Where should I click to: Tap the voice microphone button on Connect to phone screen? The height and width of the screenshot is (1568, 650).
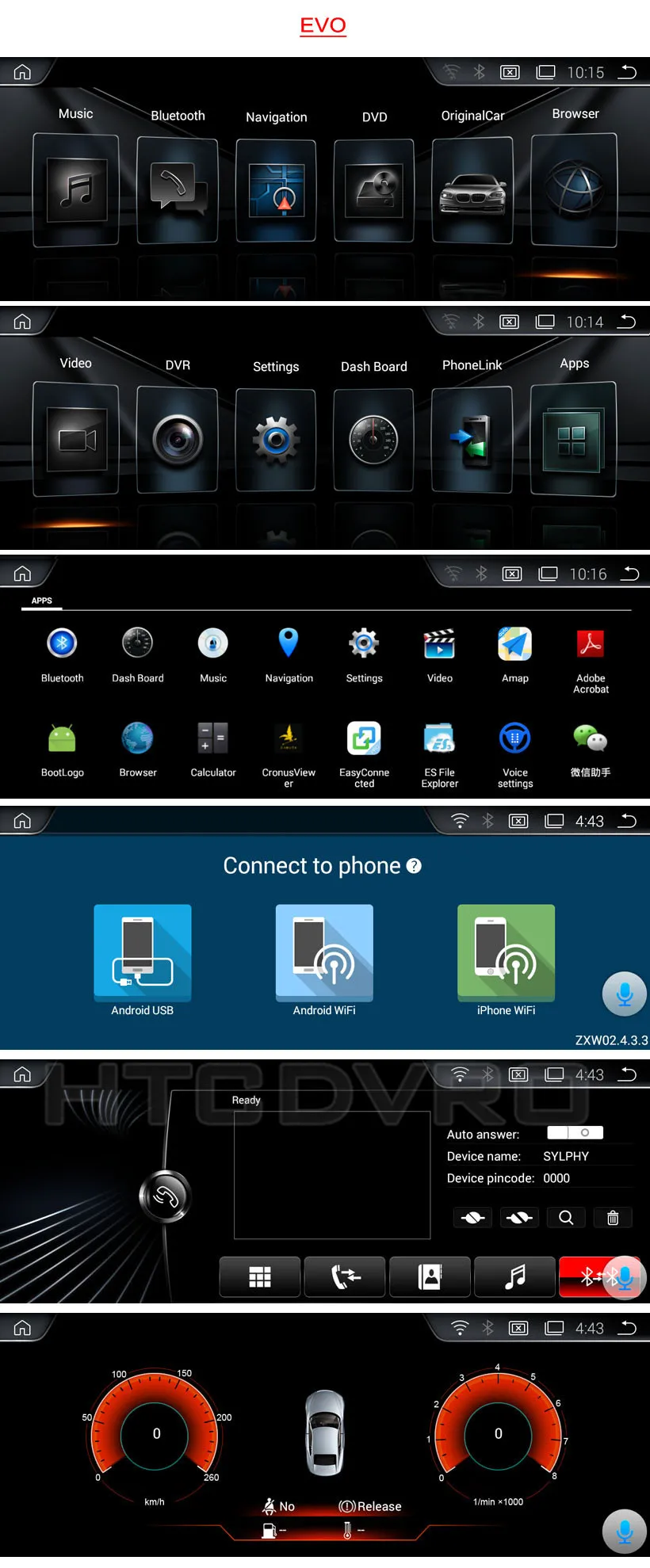click(x=625, y=994)
